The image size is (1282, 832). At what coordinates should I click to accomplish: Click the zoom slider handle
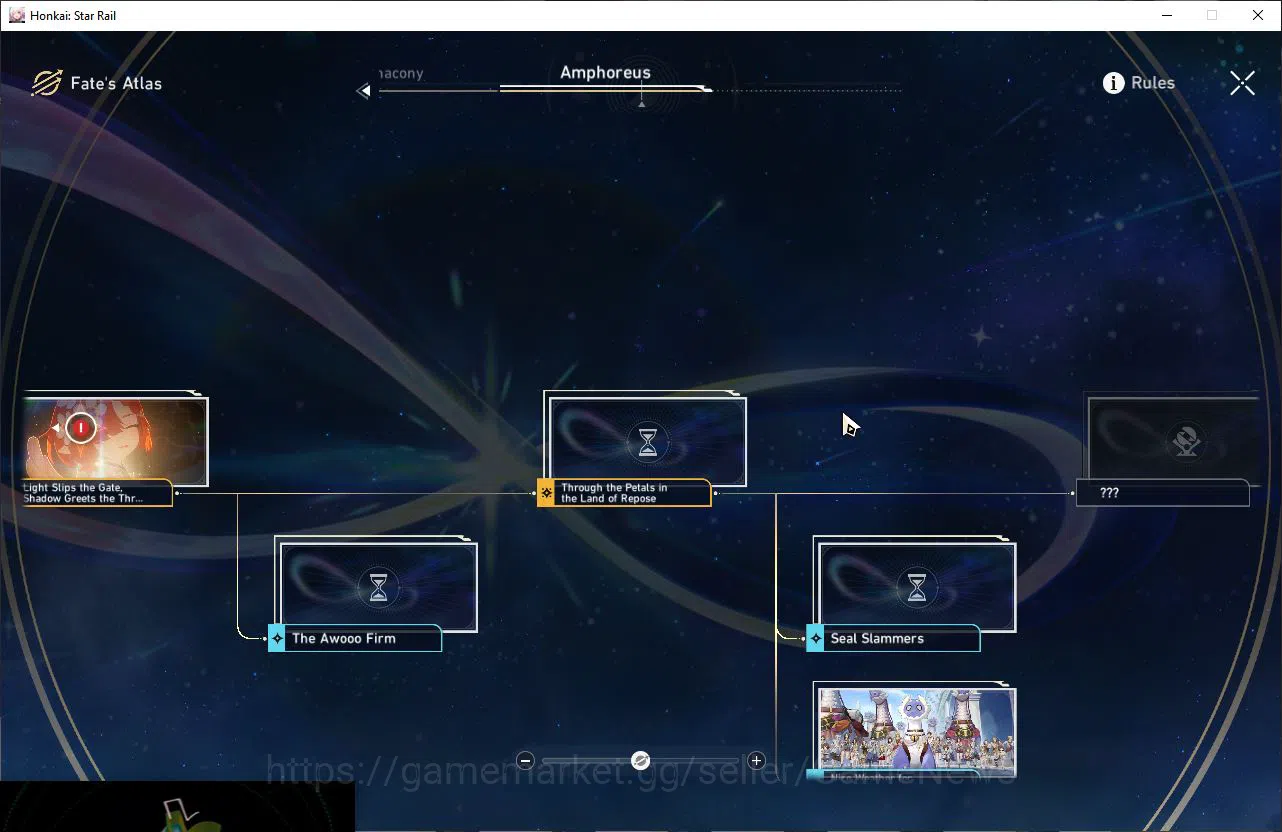[x=641, y=761]
